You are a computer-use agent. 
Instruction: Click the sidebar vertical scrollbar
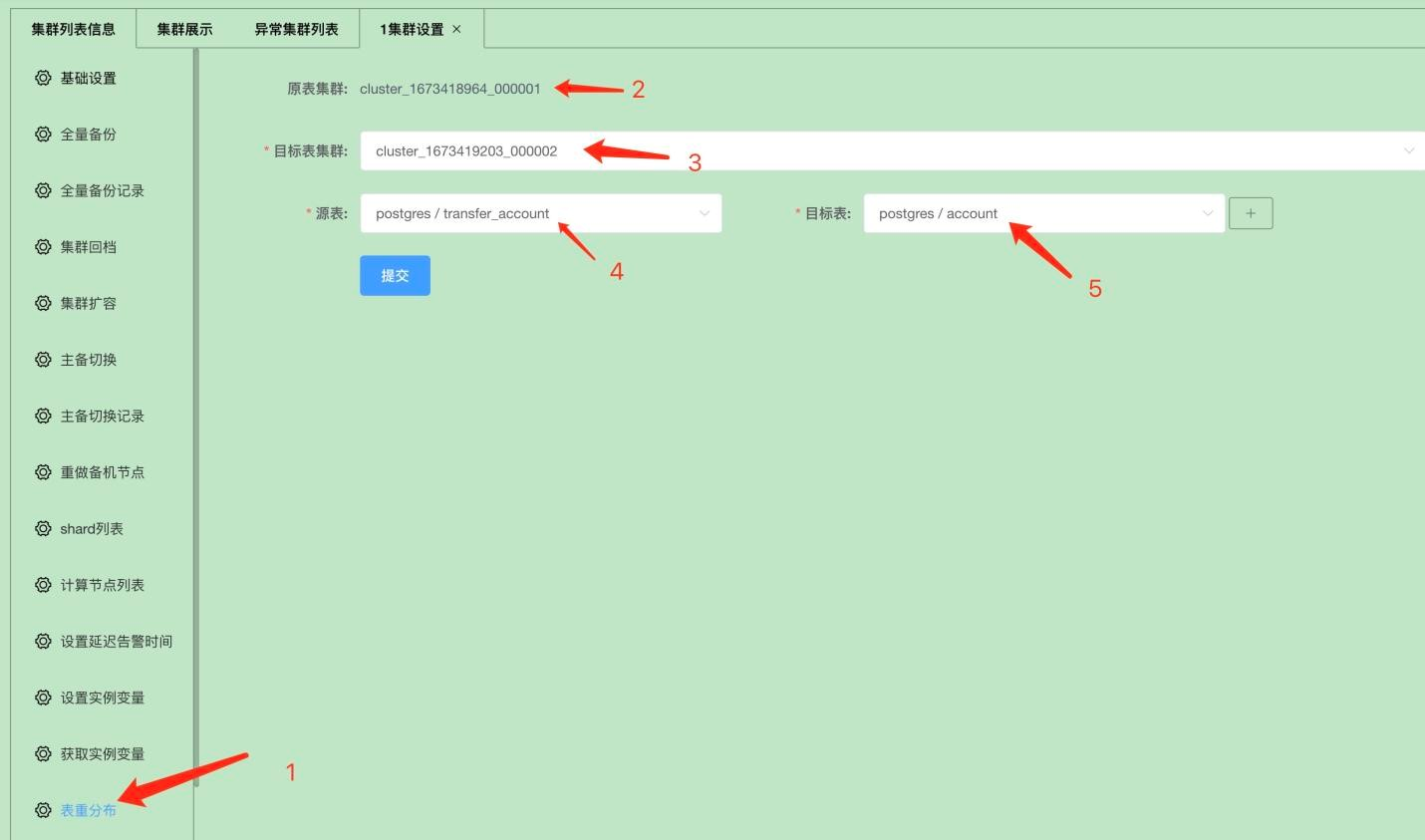196,419
